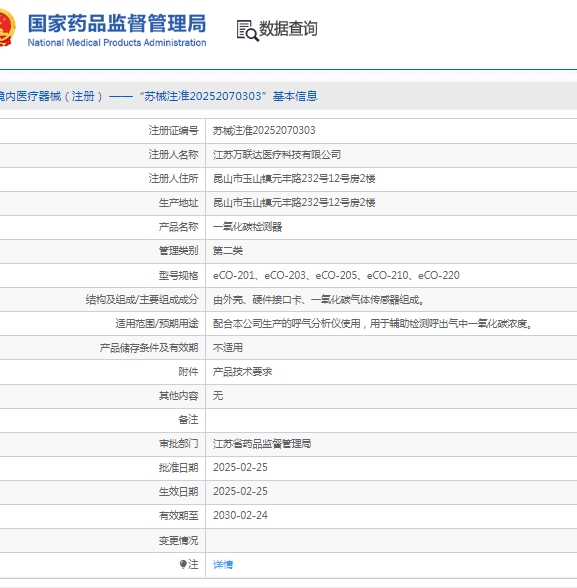The height and width of the screenshot is (588, 577).
Task: Click the 数据查询 magnifier document icon
Action: [247, 30]
